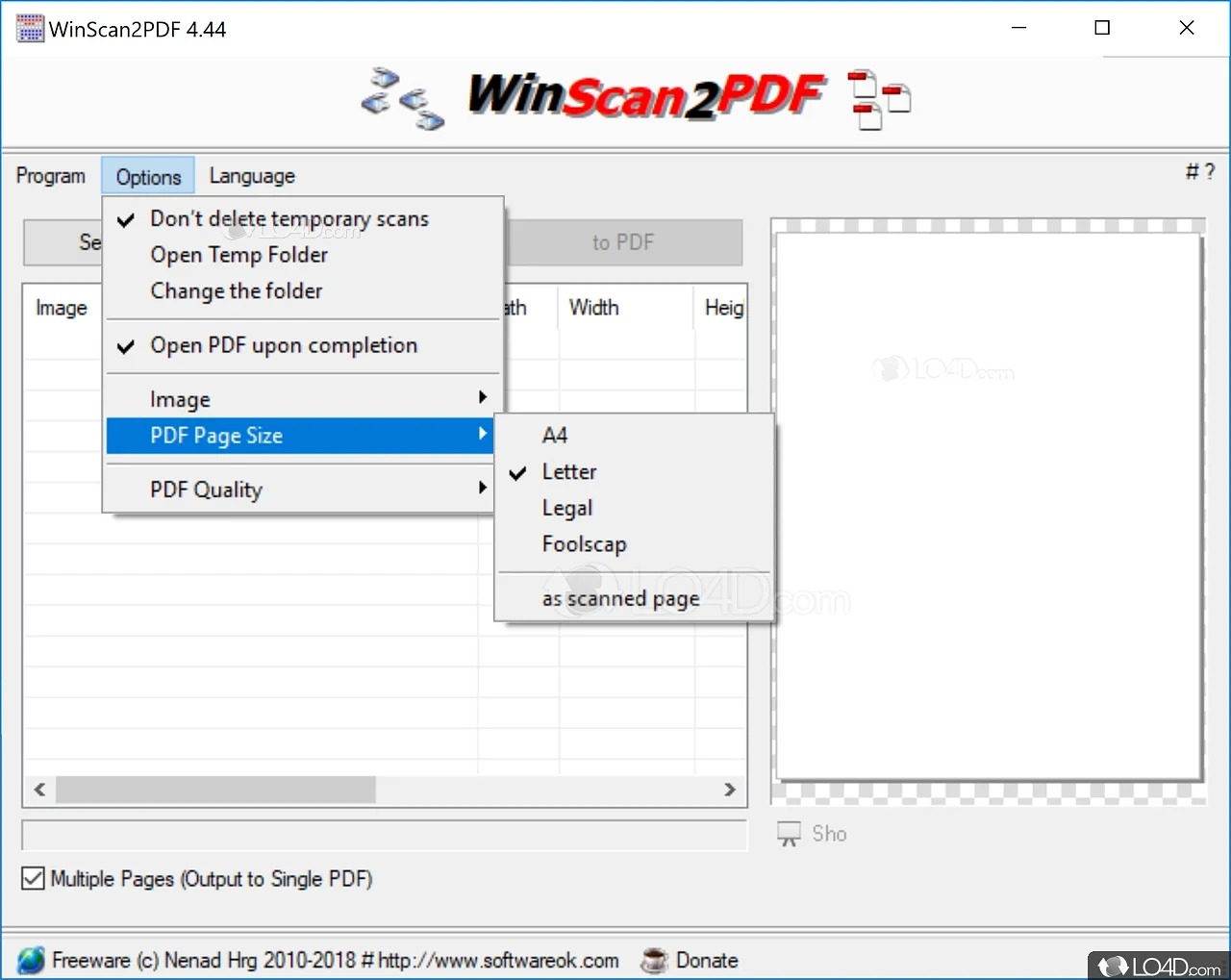This screenshot has width=1231, height=980.
Task: Close the Options menu
Action: click(x=148, y=176)
